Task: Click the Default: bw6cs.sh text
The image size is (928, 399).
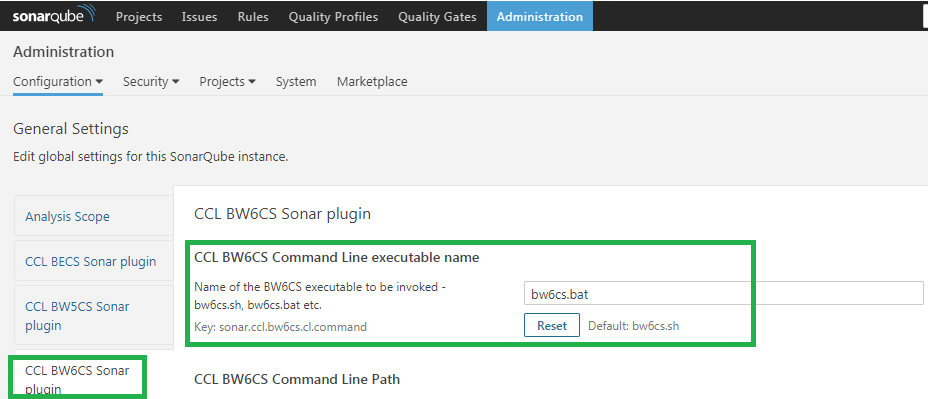Action: [633, 326]
